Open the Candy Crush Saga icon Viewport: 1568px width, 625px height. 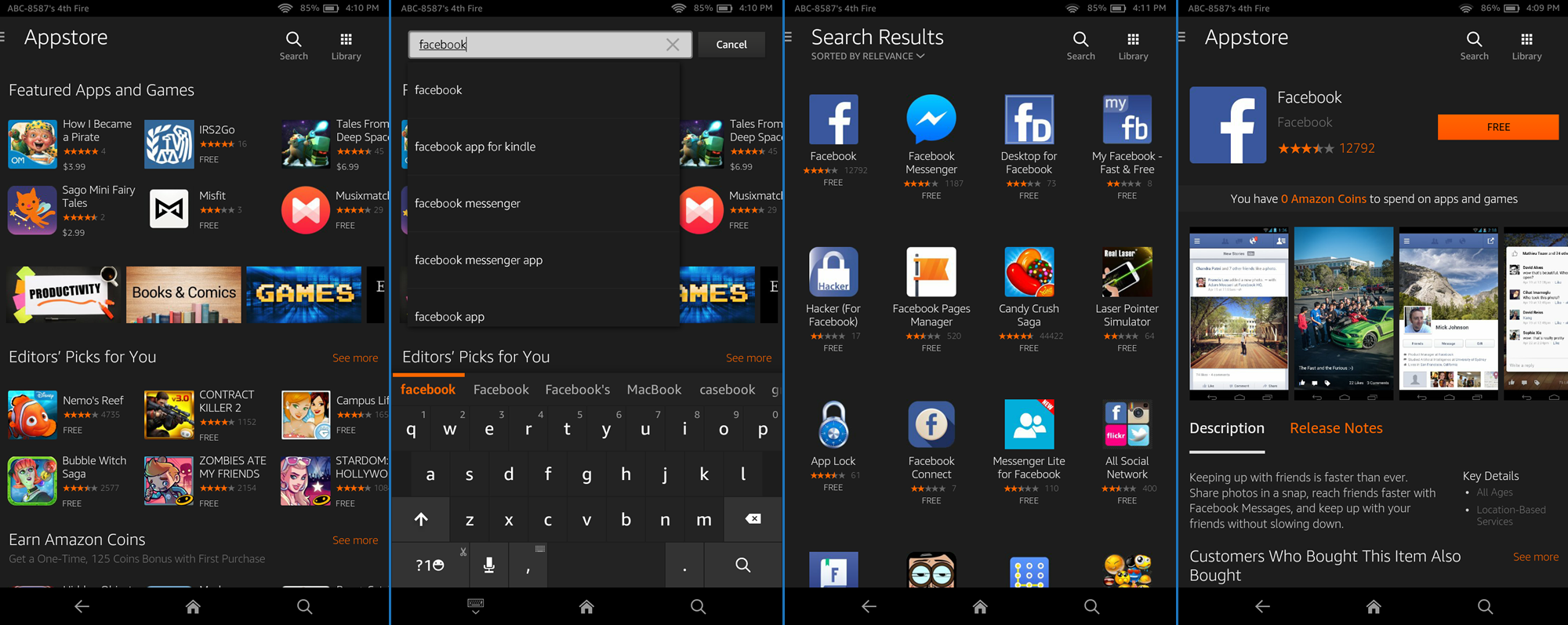(1029, 272)
